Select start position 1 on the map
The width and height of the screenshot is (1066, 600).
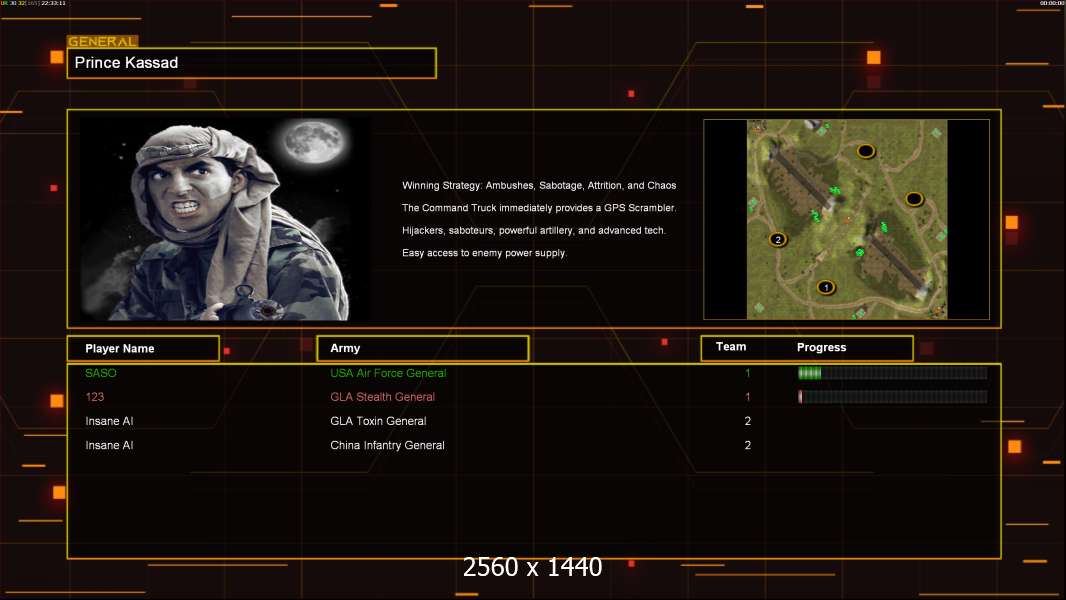826,287
